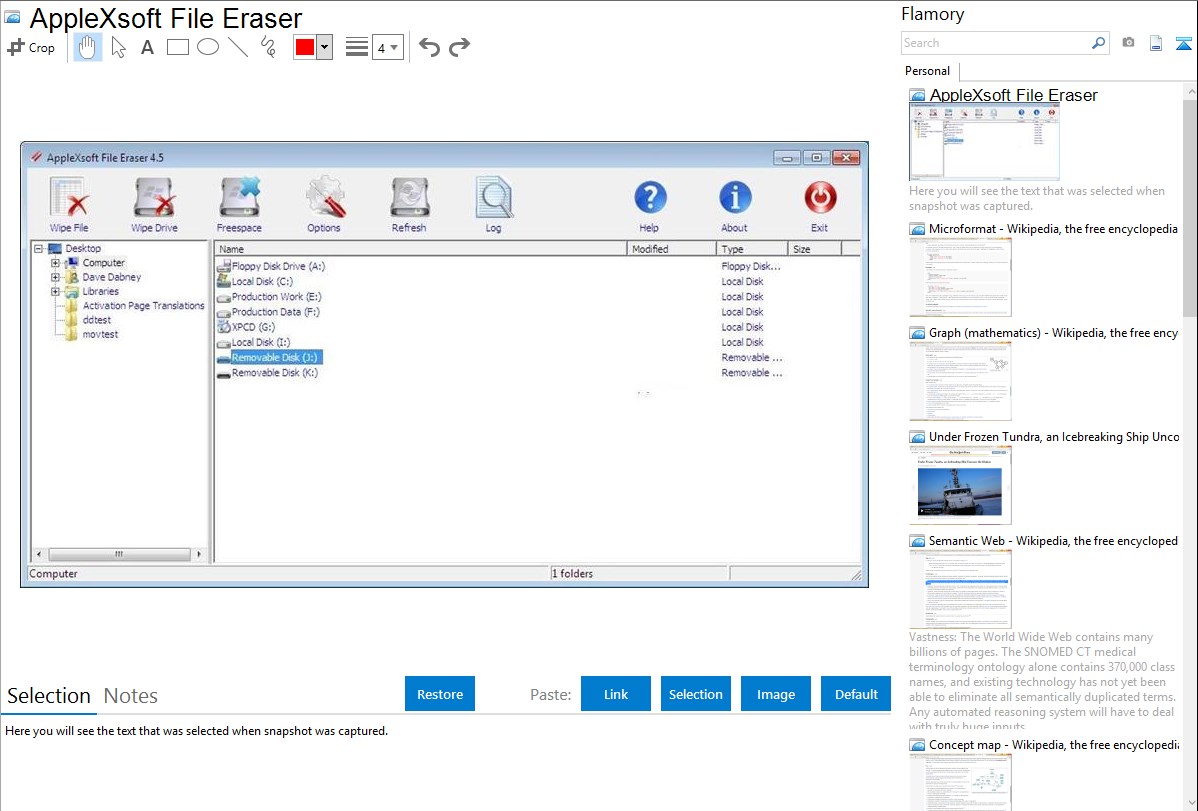The image size is (1198, 811).
Task: Click the line thickness icon
Action: 356,47
